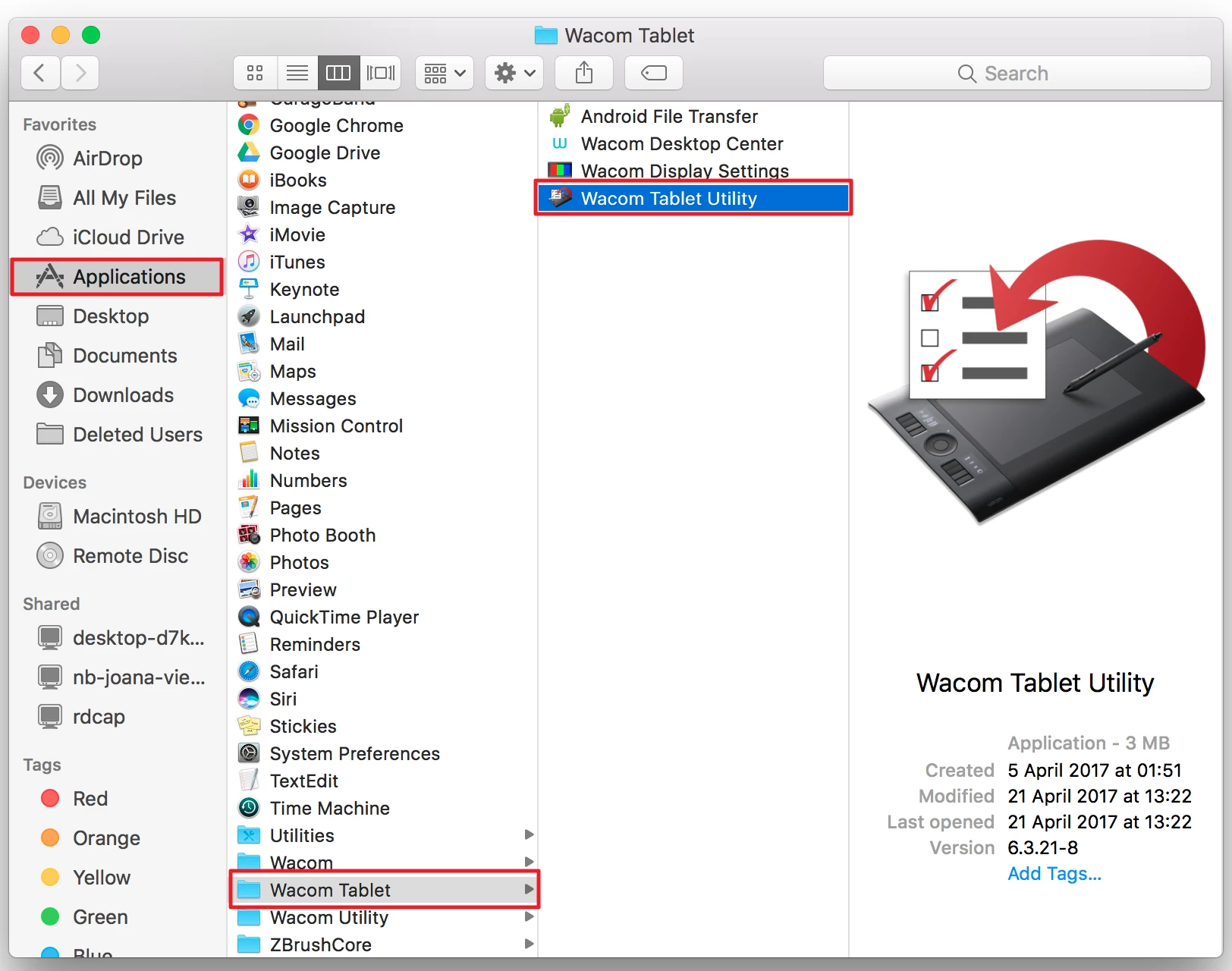Expand the Wacom Tablet folder arrow
This screenshot has width=1232, height=971.
[x=529, y=889]
